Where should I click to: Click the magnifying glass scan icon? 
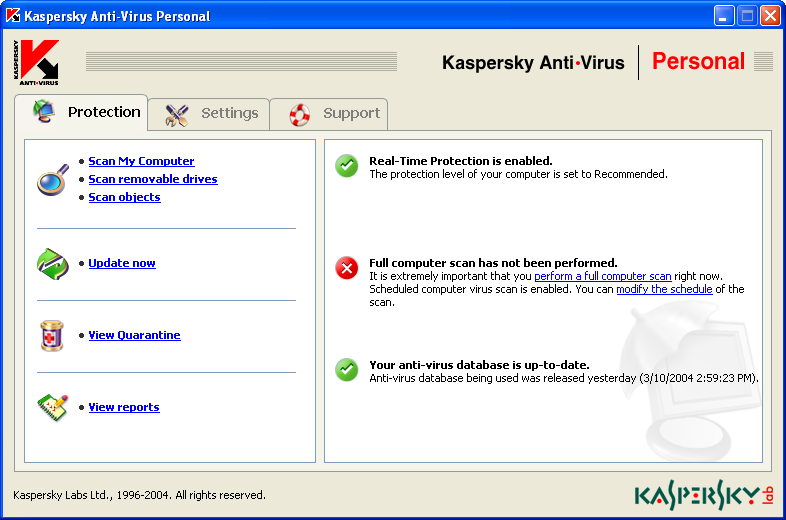pos(52,179)
